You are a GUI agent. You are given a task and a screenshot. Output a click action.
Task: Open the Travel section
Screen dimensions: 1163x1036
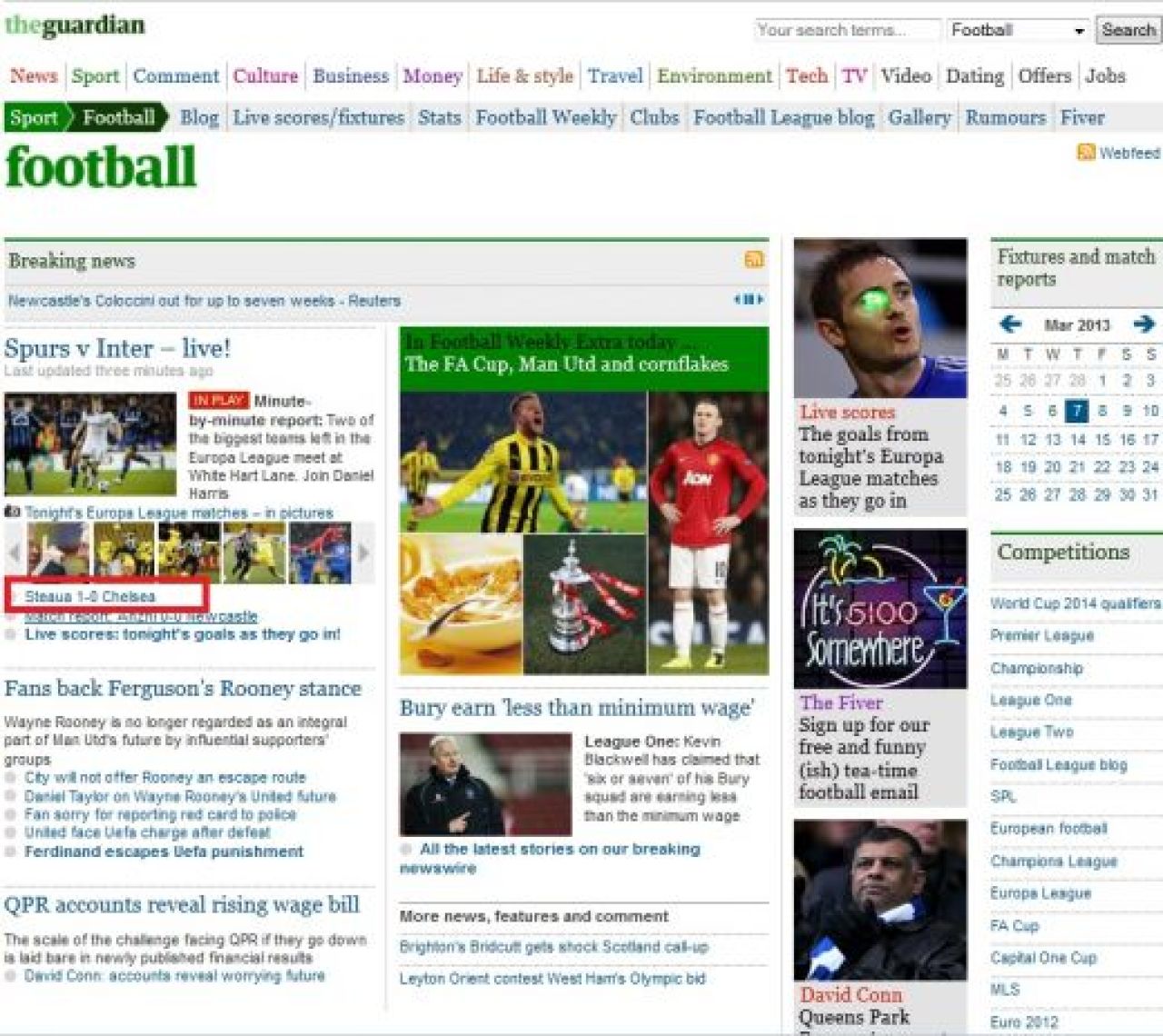(x=615, y=76)
